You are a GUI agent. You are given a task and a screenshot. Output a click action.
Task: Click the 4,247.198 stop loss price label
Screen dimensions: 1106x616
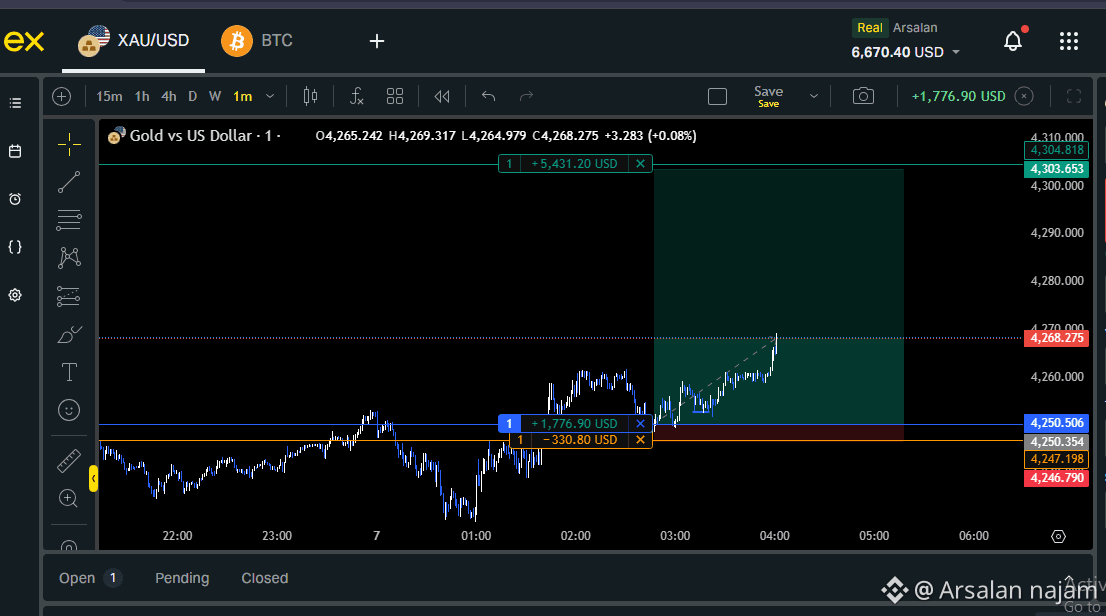[1057, 459]
